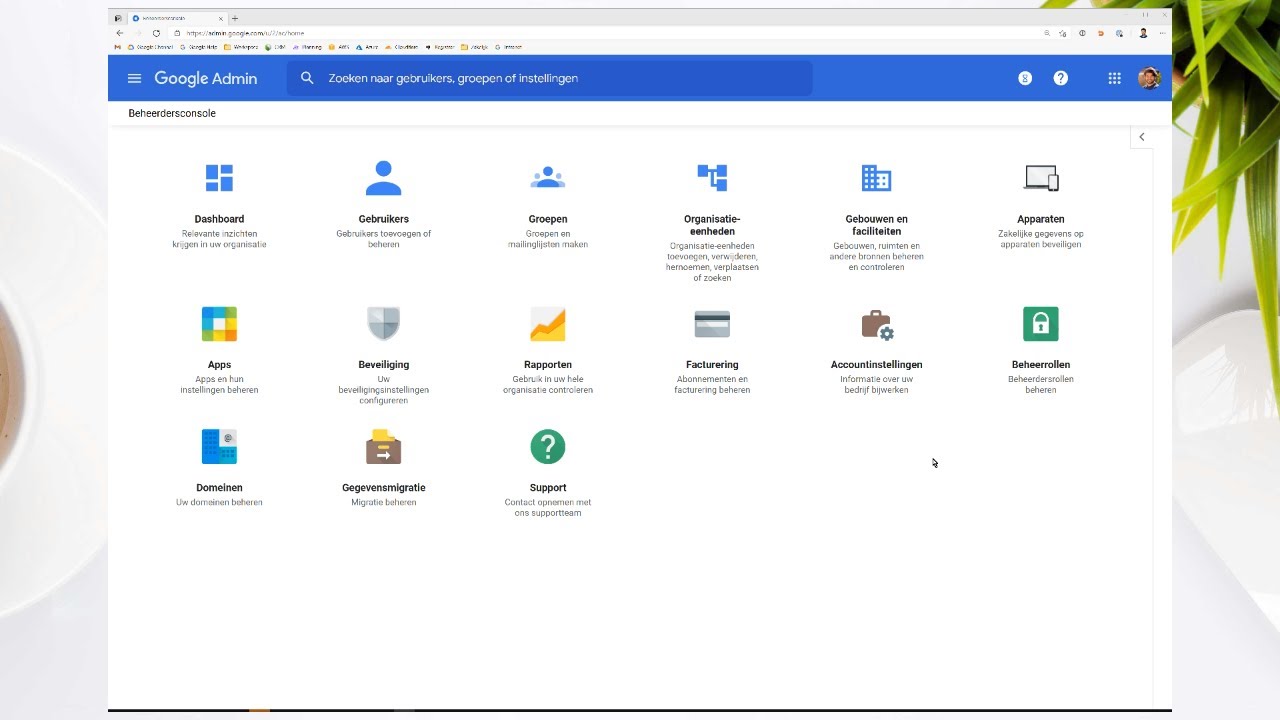Open the browser profile picture
The width and height of the screenshot is (1280, 720).
1143,33
